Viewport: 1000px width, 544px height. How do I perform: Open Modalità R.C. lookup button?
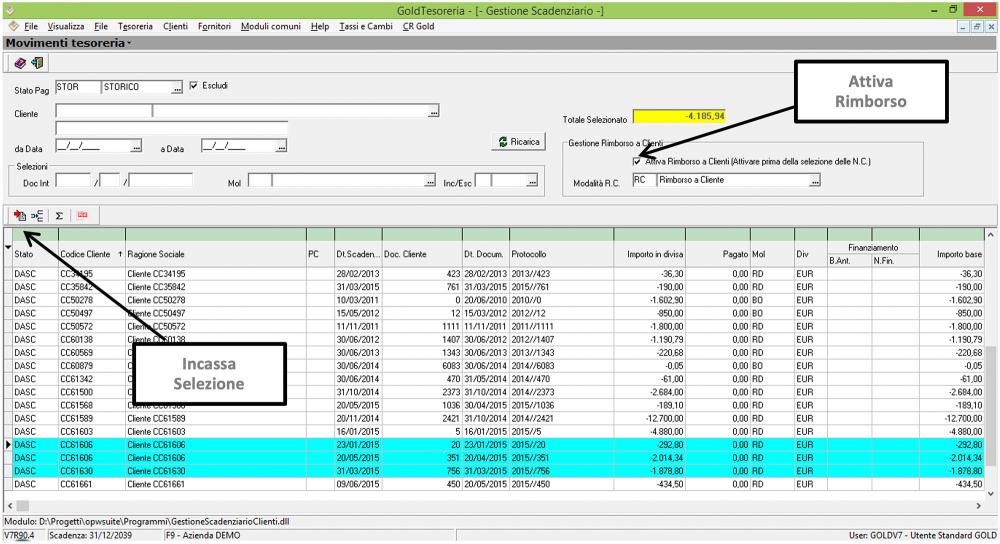pyautogui.click(x=815, y=182)
